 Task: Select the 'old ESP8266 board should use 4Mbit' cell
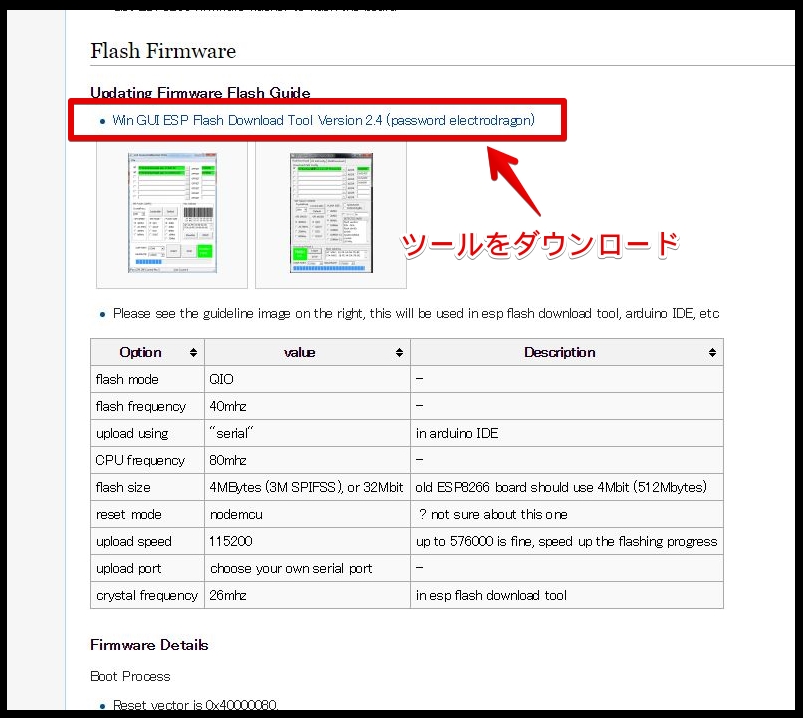point(567,488)
